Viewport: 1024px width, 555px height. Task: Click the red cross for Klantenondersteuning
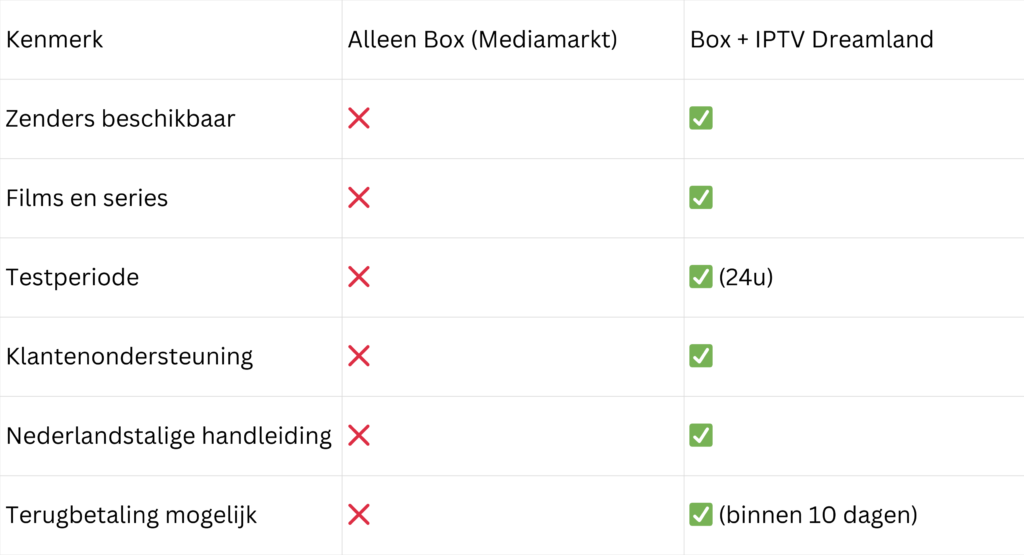click(359, 356)
